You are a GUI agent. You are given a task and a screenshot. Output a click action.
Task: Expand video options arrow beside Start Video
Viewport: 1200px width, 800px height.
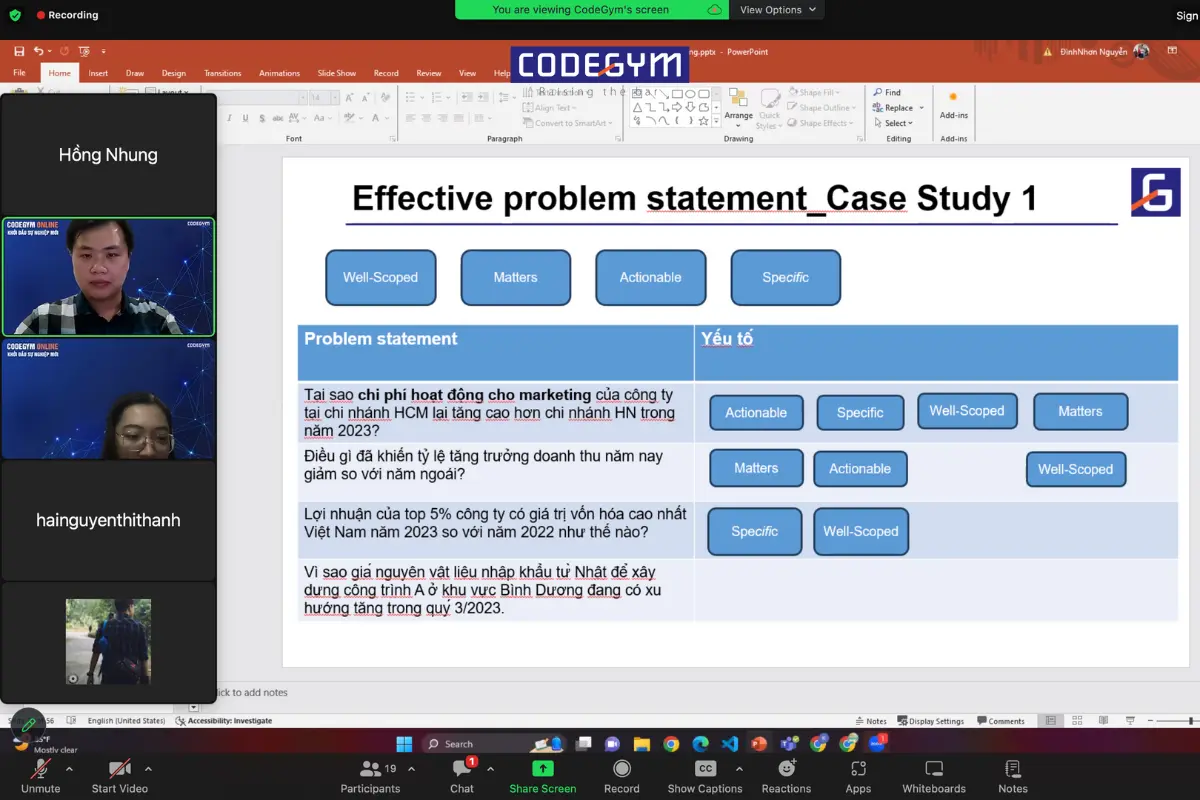tap(148, 769)
